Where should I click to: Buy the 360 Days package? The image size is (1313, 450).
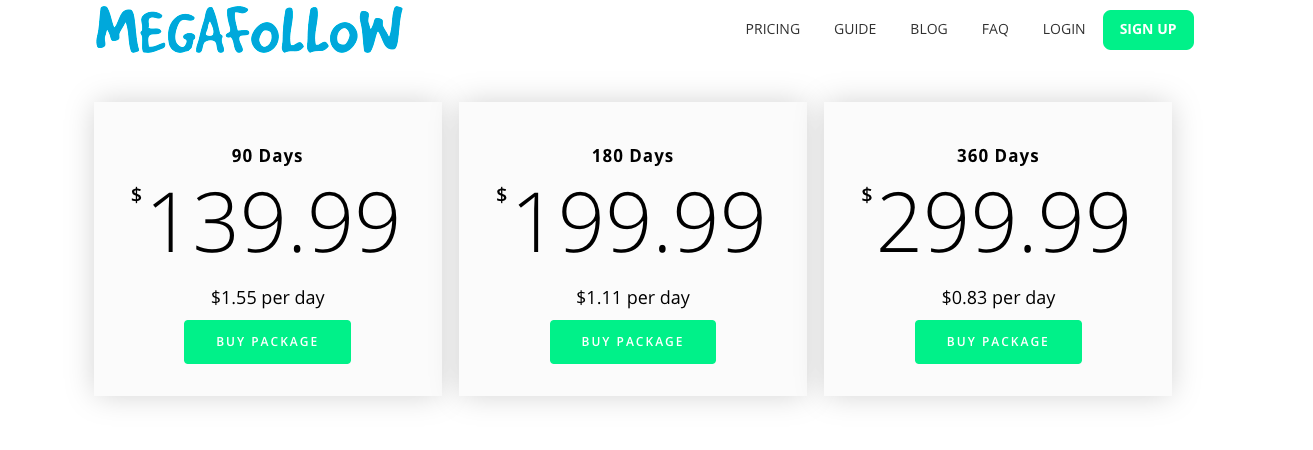(x=998, y=342)
